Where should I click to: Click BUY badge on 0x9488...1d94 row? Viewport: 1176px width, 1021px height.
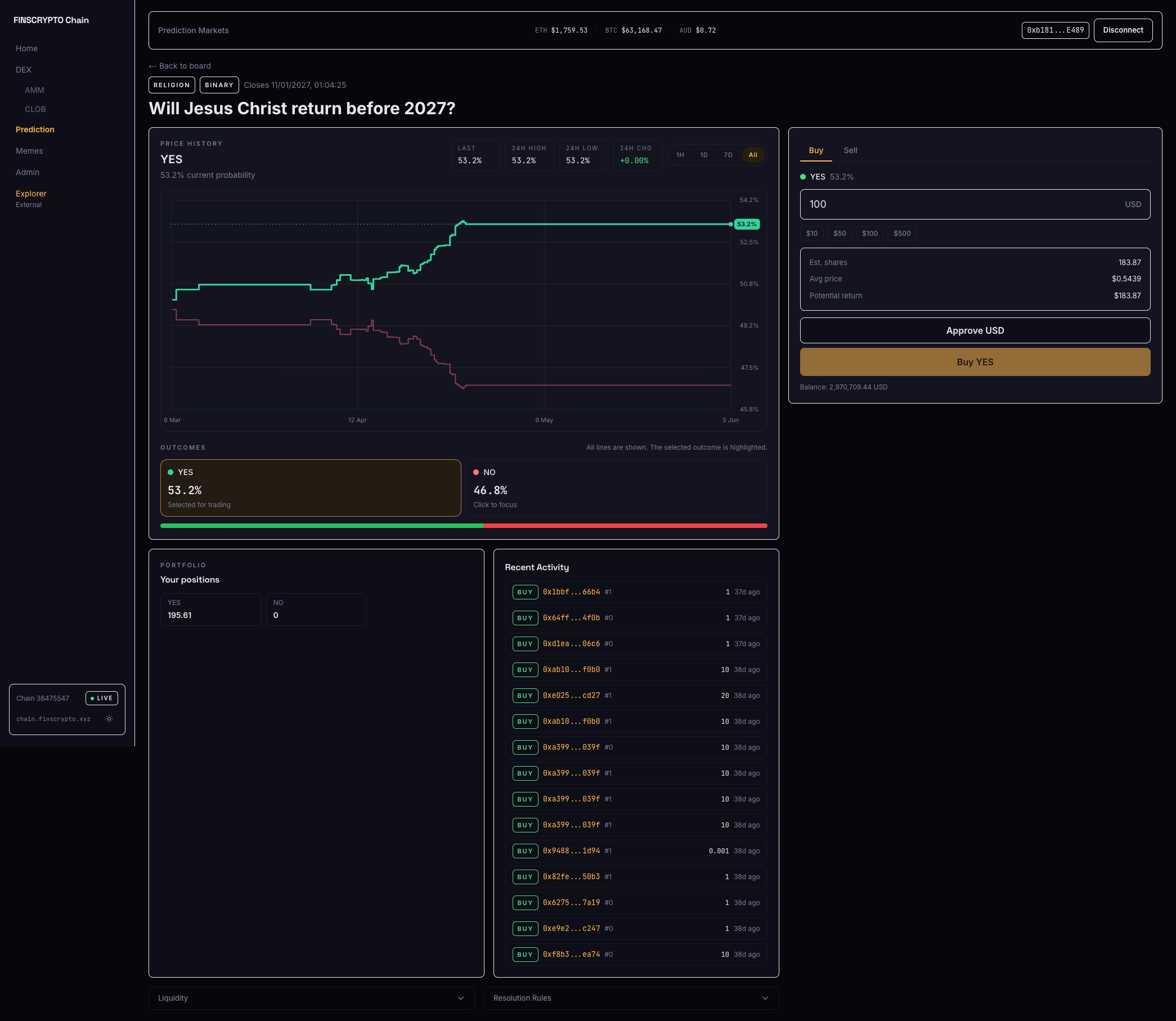(x=525, y=851)
